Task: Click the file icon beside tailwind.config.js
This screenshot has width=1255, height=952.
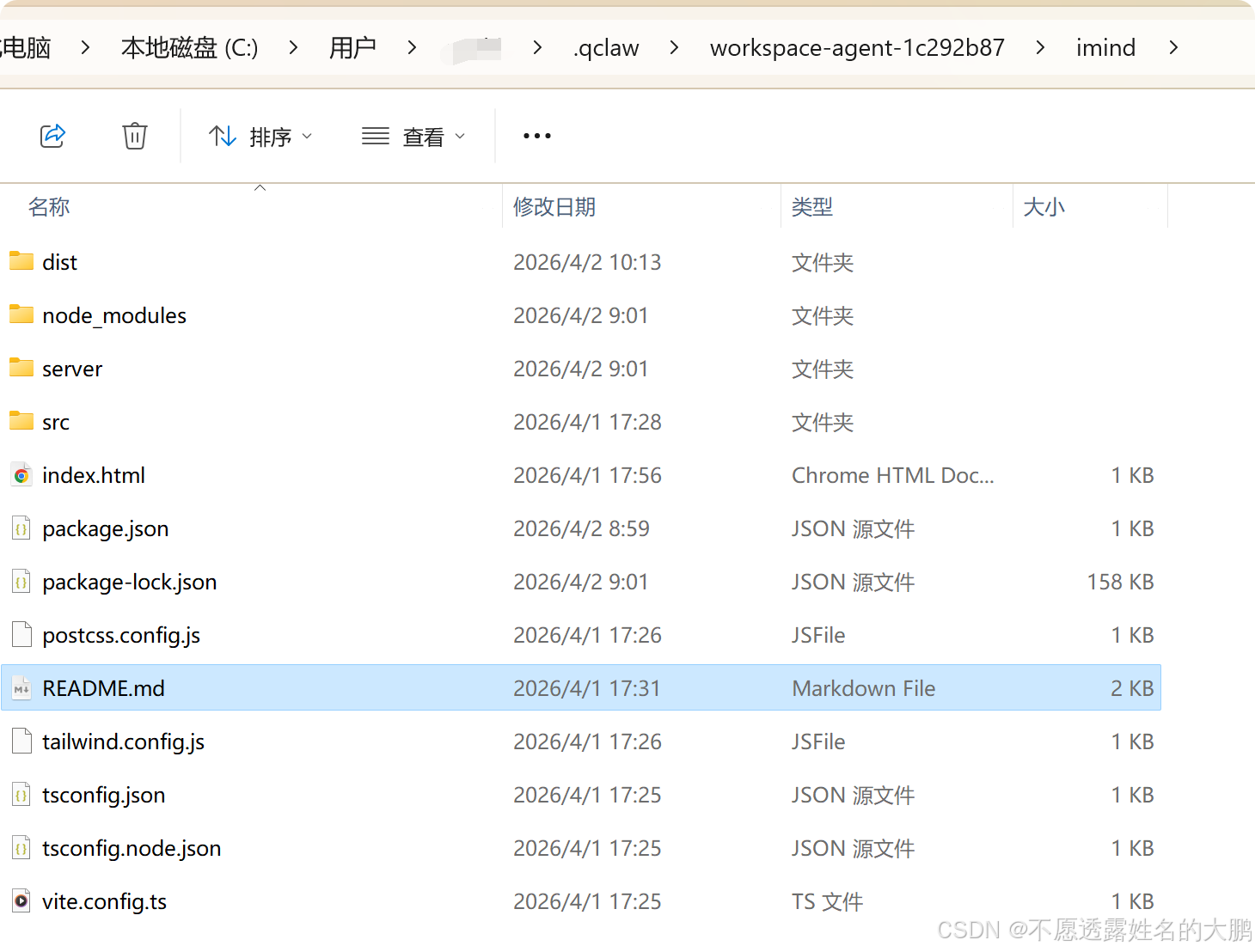Action: coord(21,741)
